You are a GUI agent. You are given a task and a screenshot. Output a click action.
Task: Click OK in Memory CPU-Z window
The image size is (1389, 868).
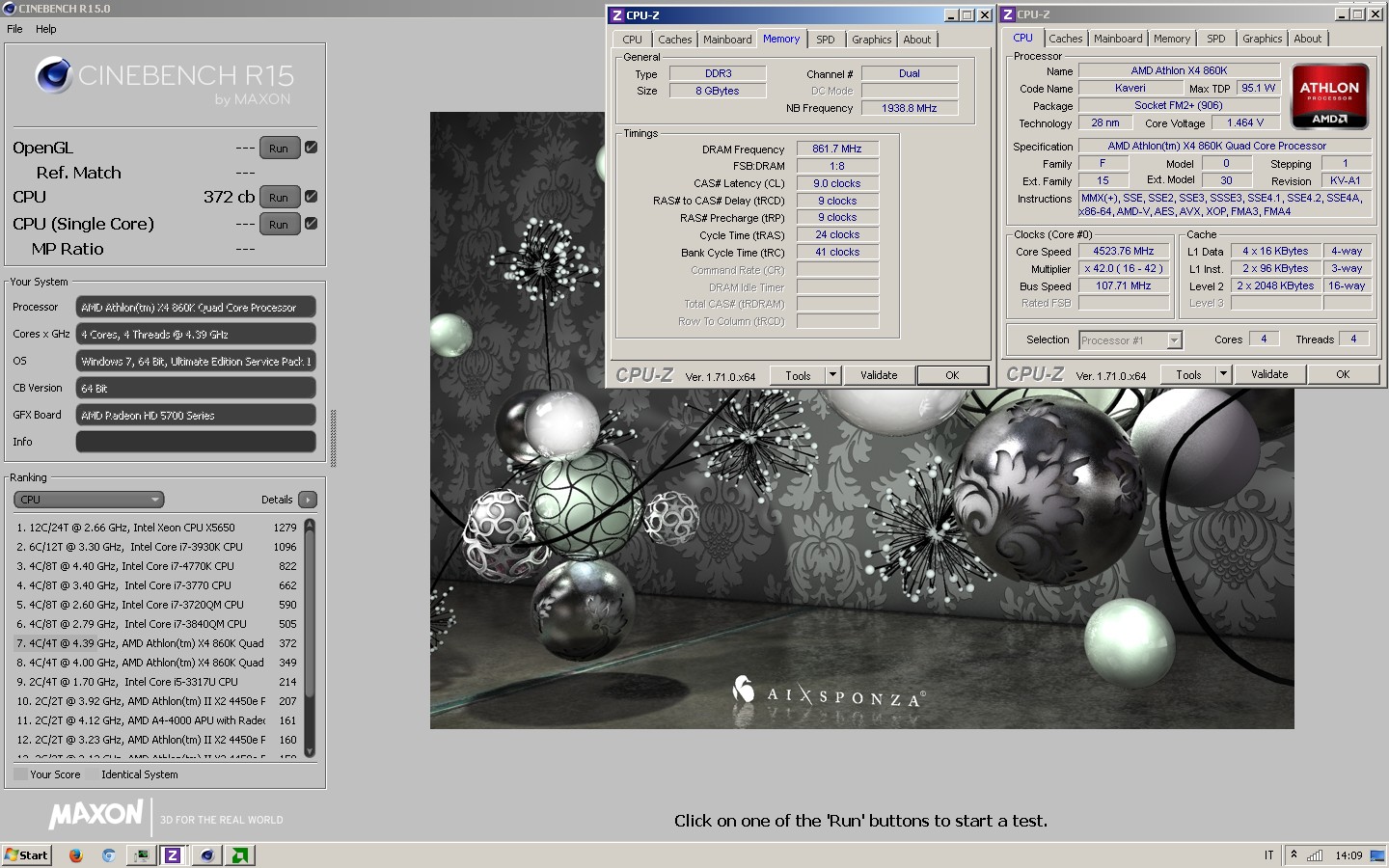952,375
